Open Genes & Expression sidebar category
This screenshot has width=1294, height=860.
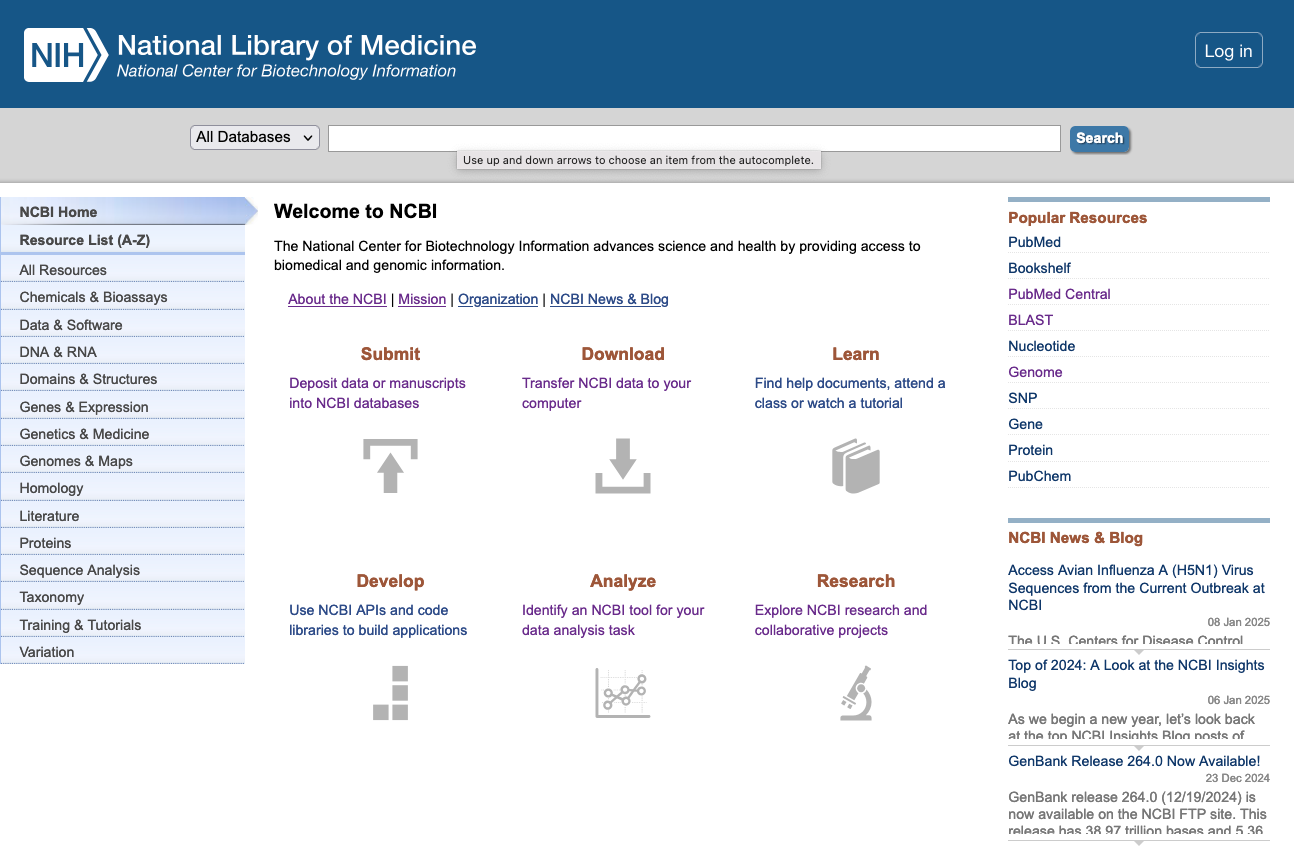pyautogui.click(x=84, y=407)
